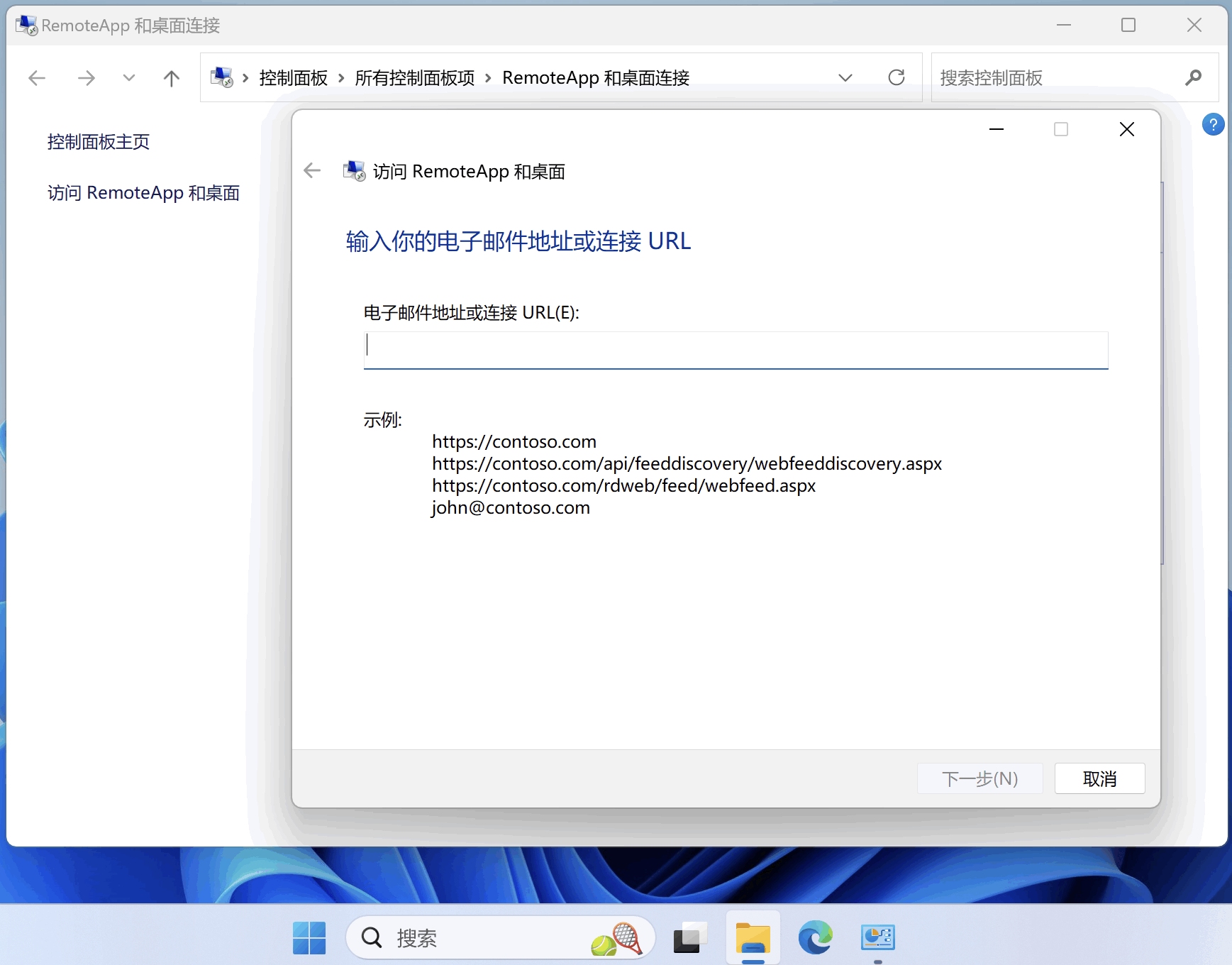Click tennis racket search highlight icon

coord(616,939)
